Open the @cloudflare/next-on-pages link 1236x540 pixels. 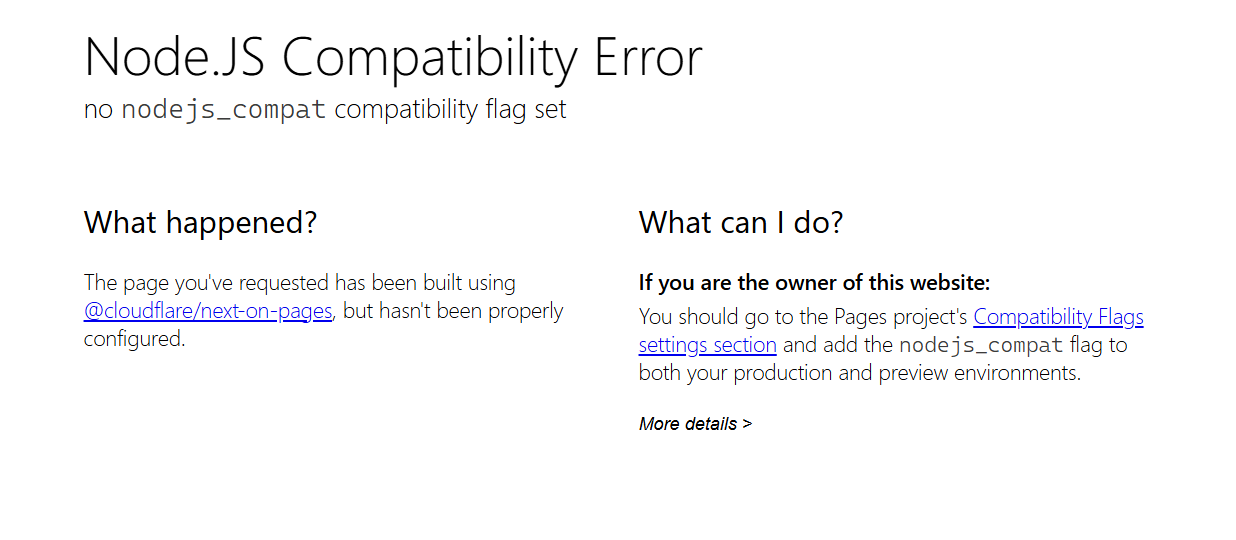click(x=208, y=311)
